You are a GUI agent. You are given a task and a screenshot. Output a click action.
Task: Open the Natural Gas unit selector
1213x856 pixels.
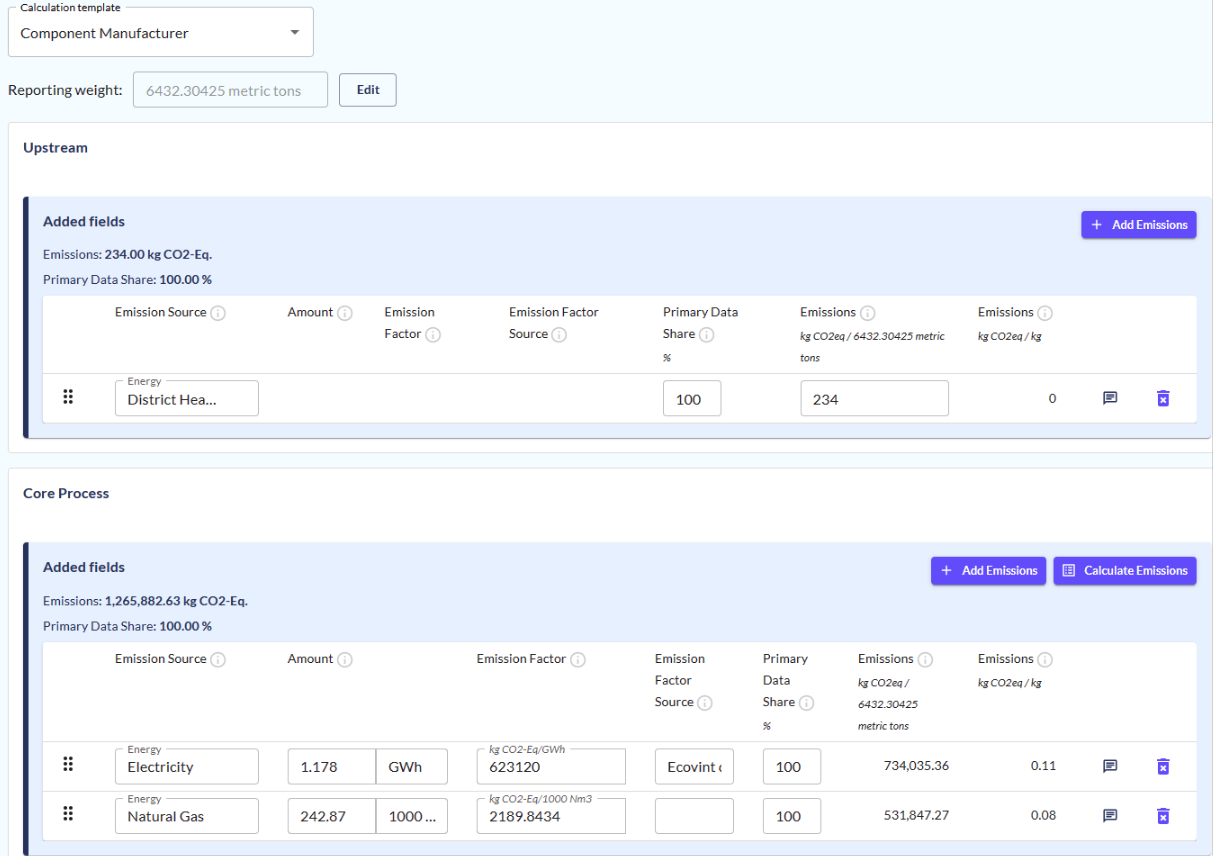click(411, 816)
